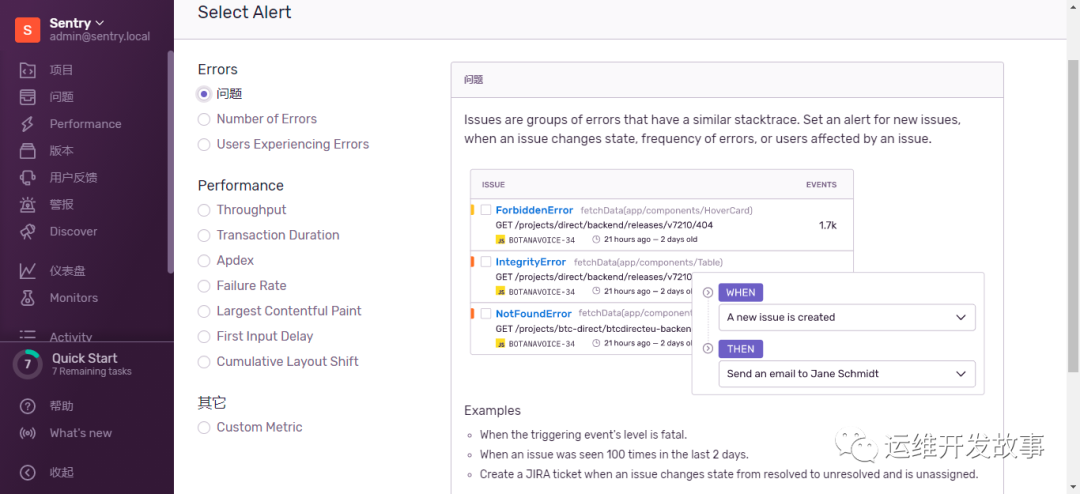Click the 用户反馈 user feedback icon

[x=28, y=178]
